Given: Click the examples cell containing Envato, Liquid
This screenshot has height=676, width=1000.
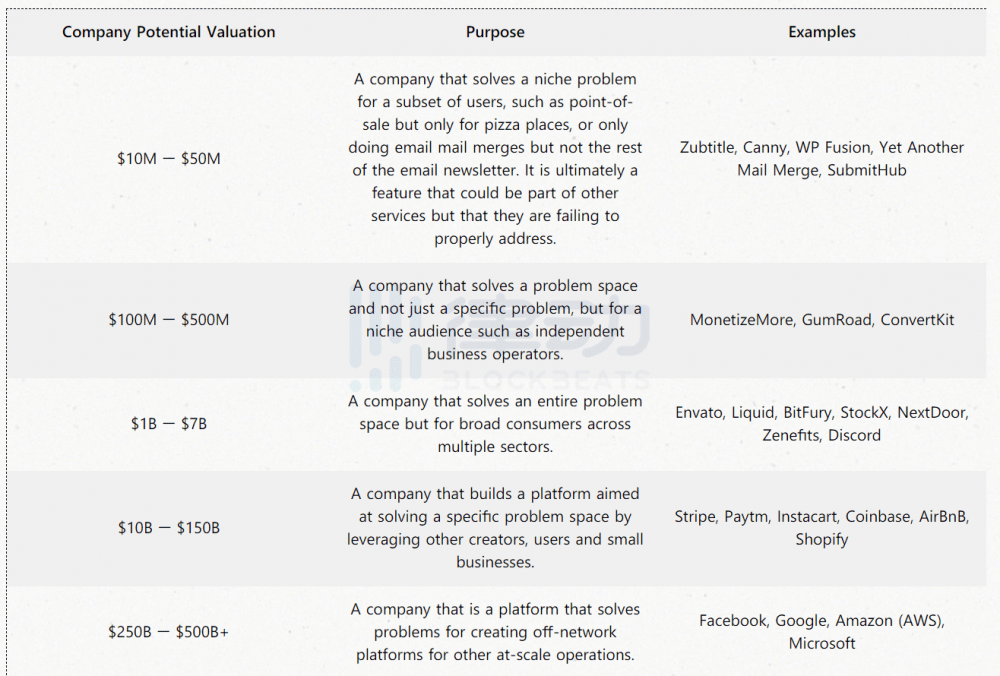Looking at the screenshot, I should click(x=822, y=424).
